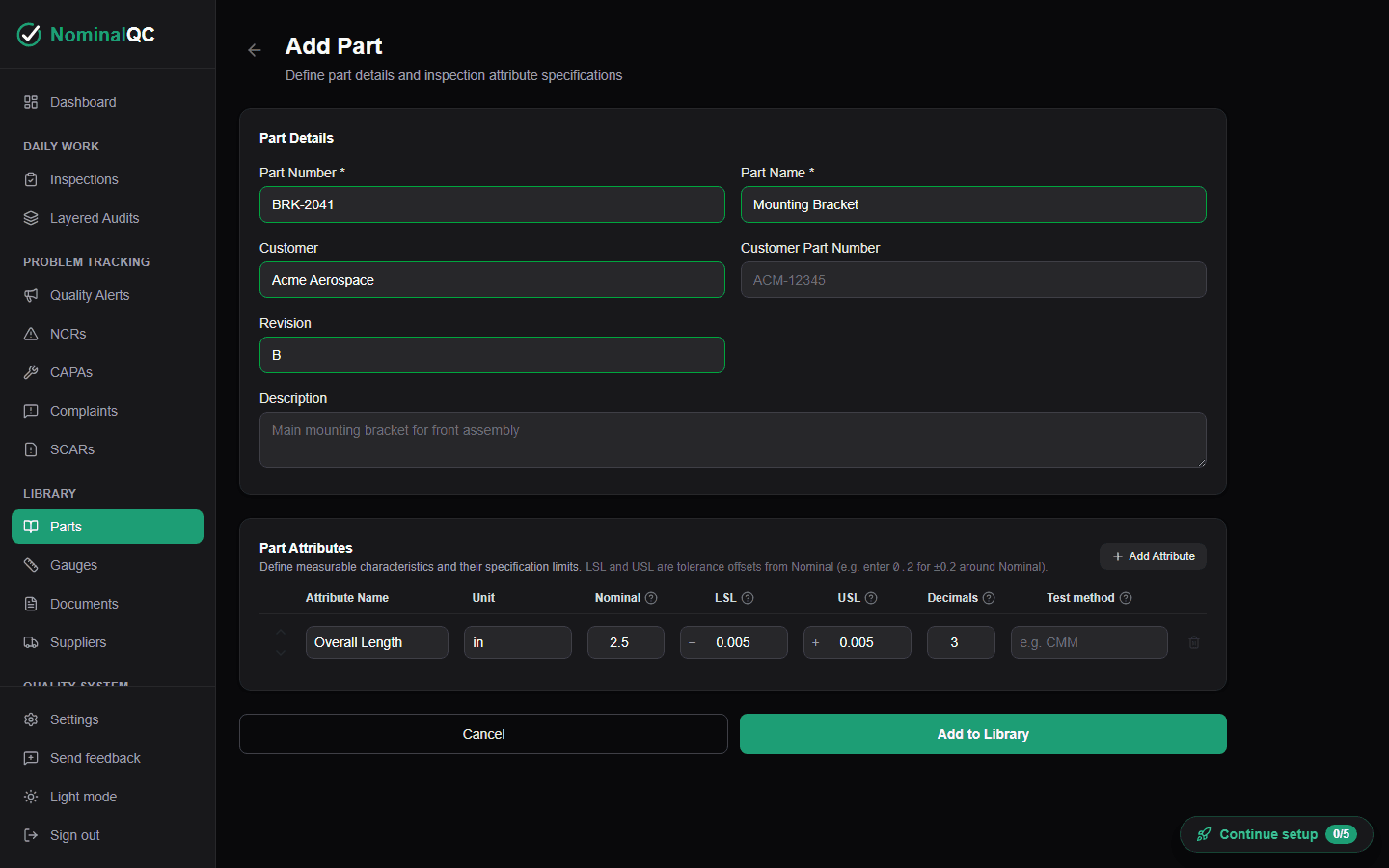Click the Settings gear icon
This screenshot has width=1389, height=868.
[x=31, y=719]
